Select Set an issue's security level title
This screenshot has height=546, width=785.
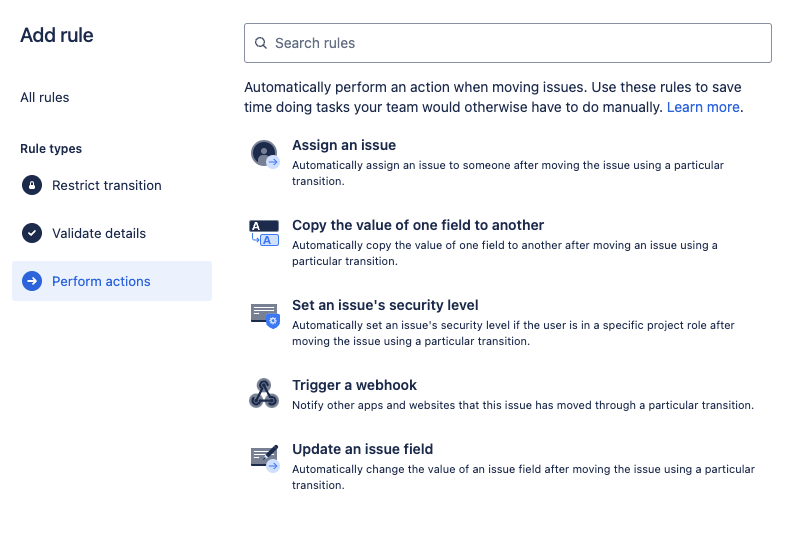click(x=385, y=305)
